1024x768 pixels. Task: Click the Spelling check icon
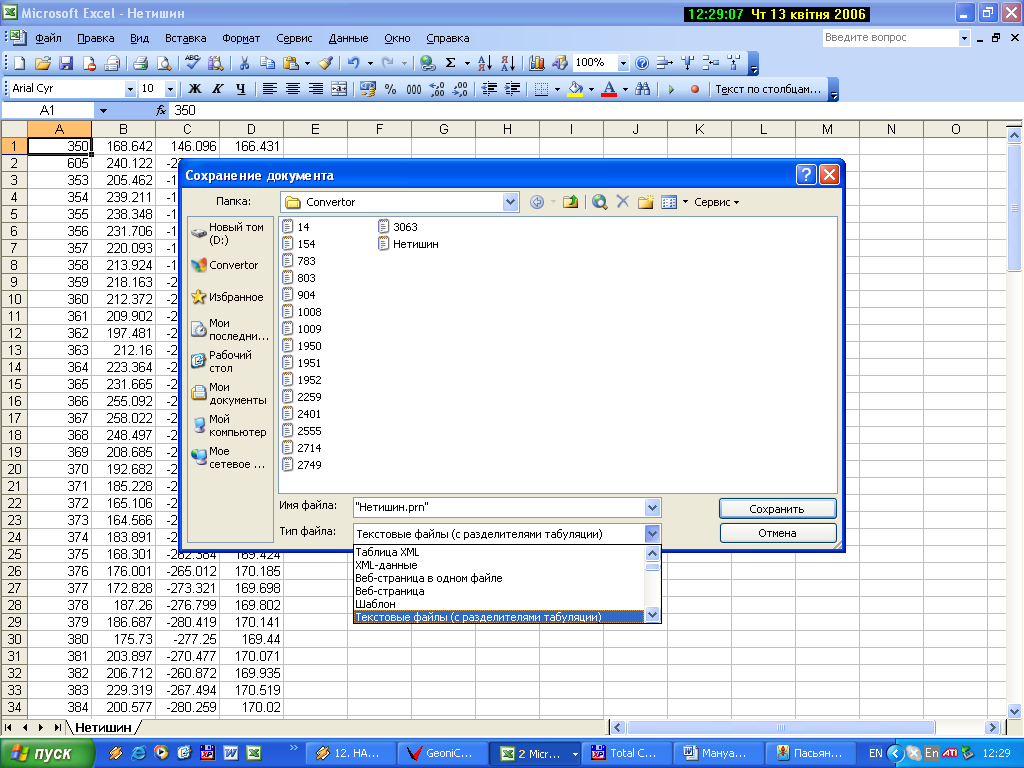tap(192, 63)
